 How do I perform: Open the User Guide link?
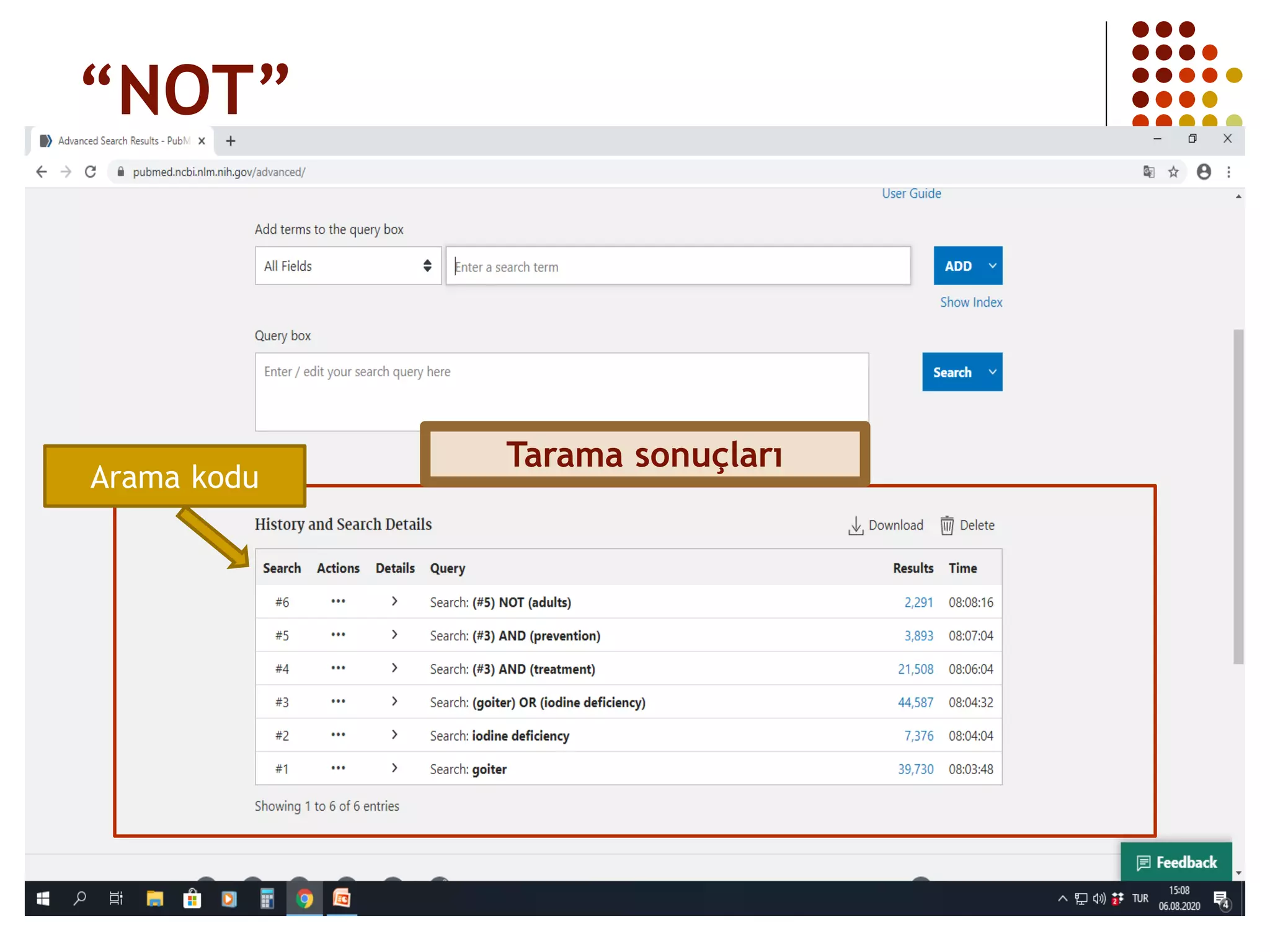(x=911, y=193)
